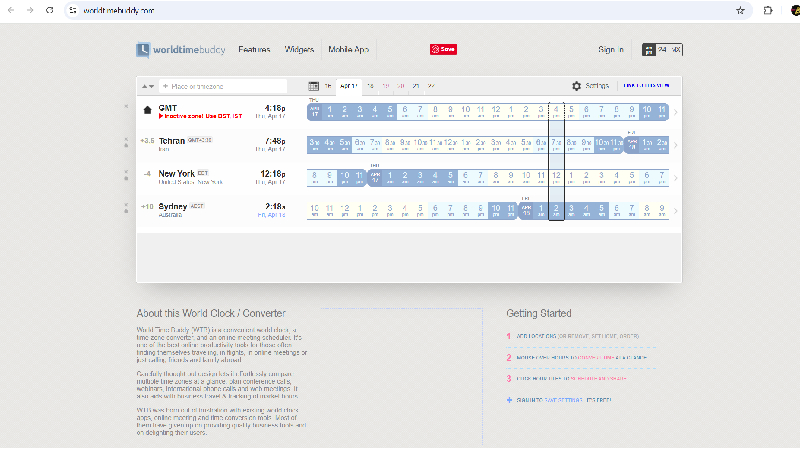
Task: Open Settings via the gear icon
Action: (577, 86)
